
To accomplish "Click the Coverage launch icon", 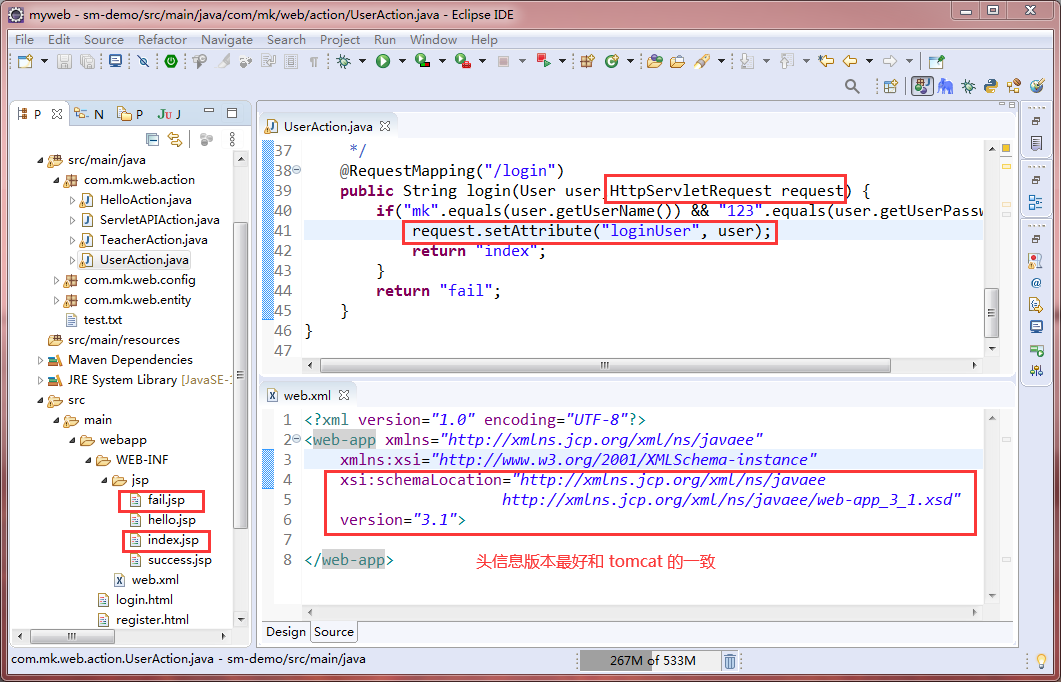I will pyautogui.click(x=423, y=62).
